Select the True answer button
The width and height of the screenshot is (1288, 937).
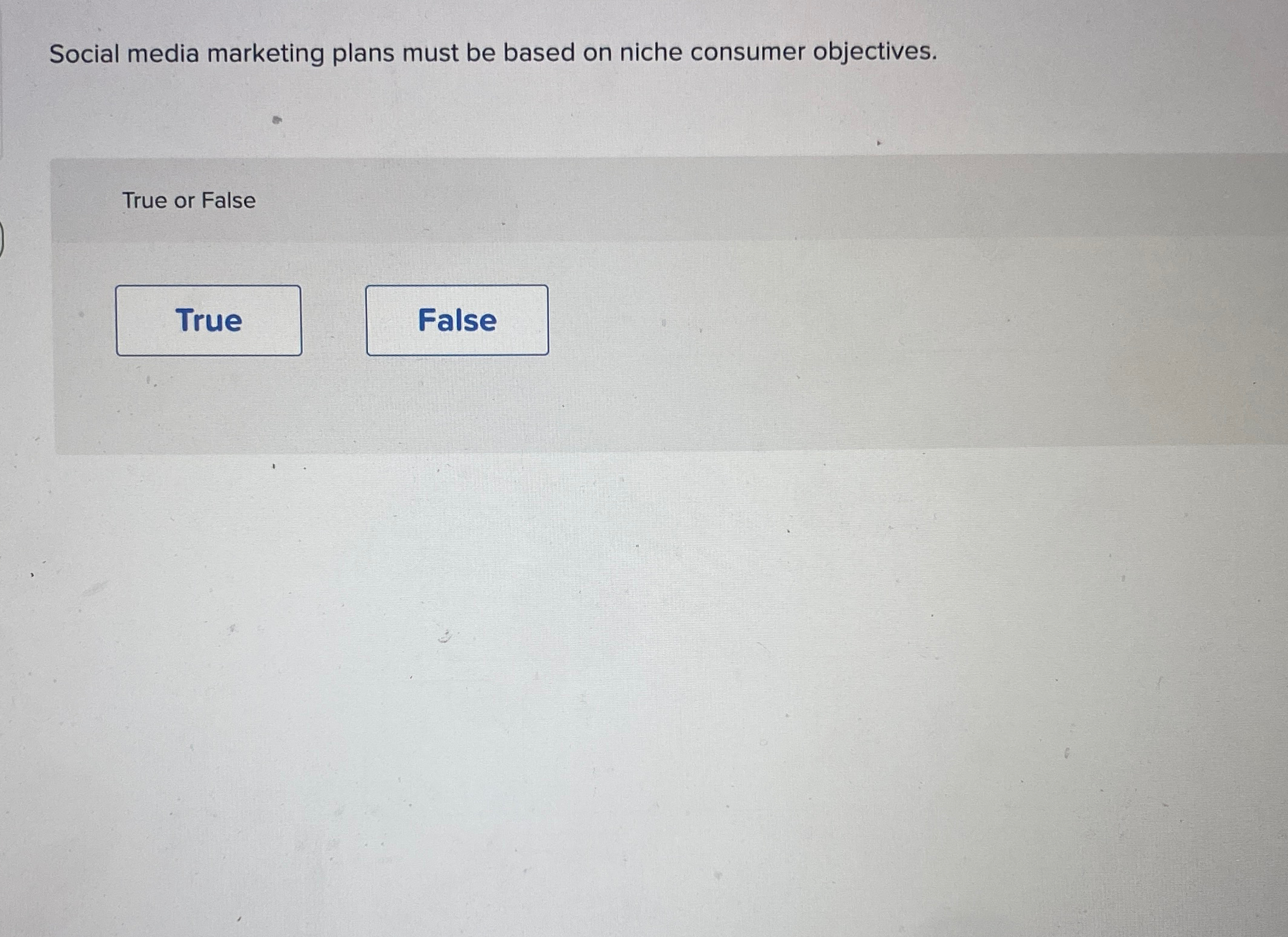tap(209, 320)
